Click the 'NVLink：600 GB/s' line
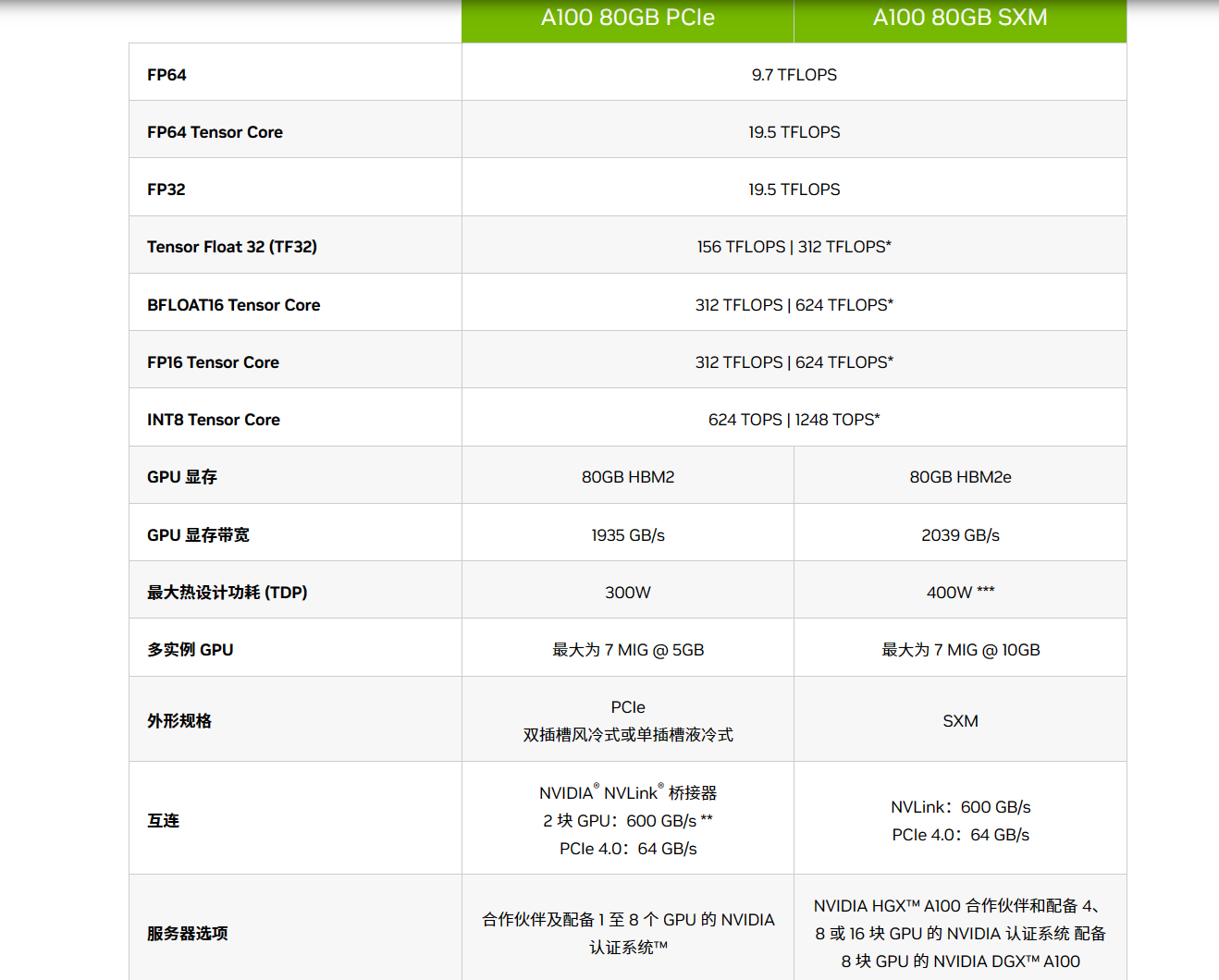 tap(960, 807)
